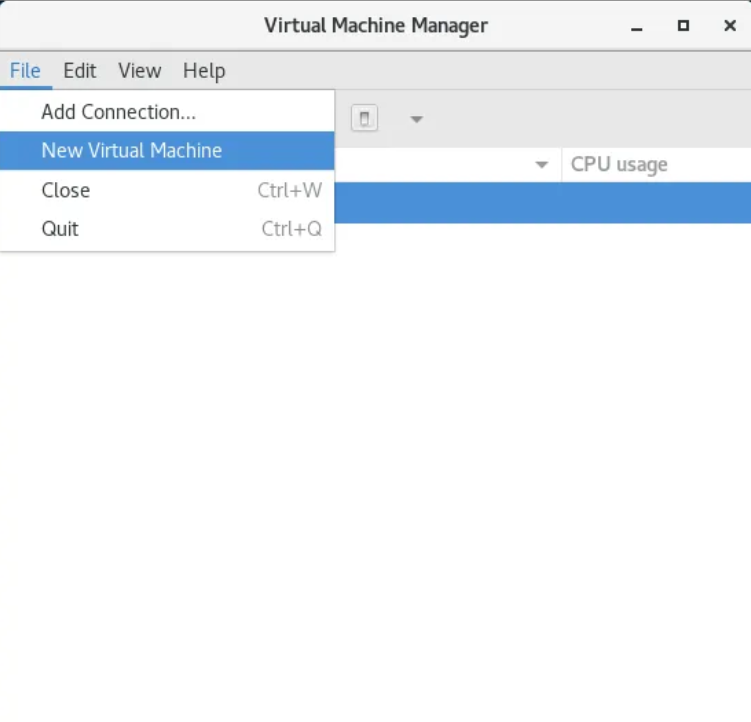Click the Name column sort arrow
The height and width of the screenshot is (722, 751).
point(541,165)
